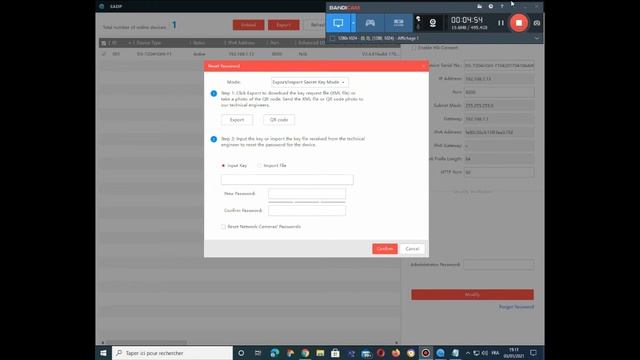
Task: Open Cortana circle icon on taskbar
Action: pos(241,353)
